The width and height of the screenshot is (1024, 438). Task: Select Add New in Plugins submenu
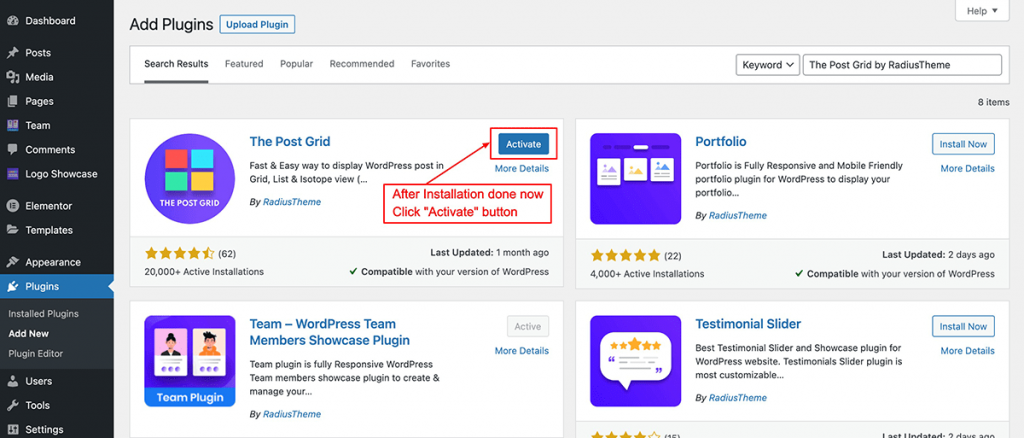click(29, 334)
